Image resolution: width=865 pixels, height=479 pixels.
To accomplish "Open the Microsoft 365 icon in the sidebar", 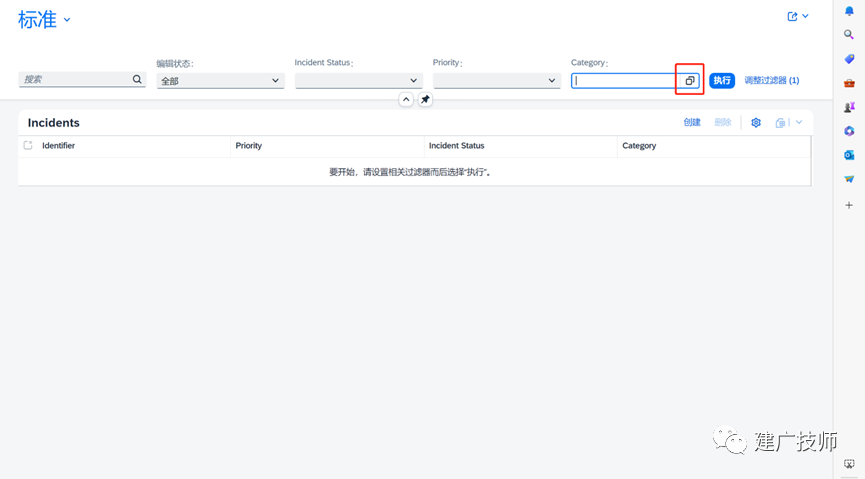I will point(849,131).
